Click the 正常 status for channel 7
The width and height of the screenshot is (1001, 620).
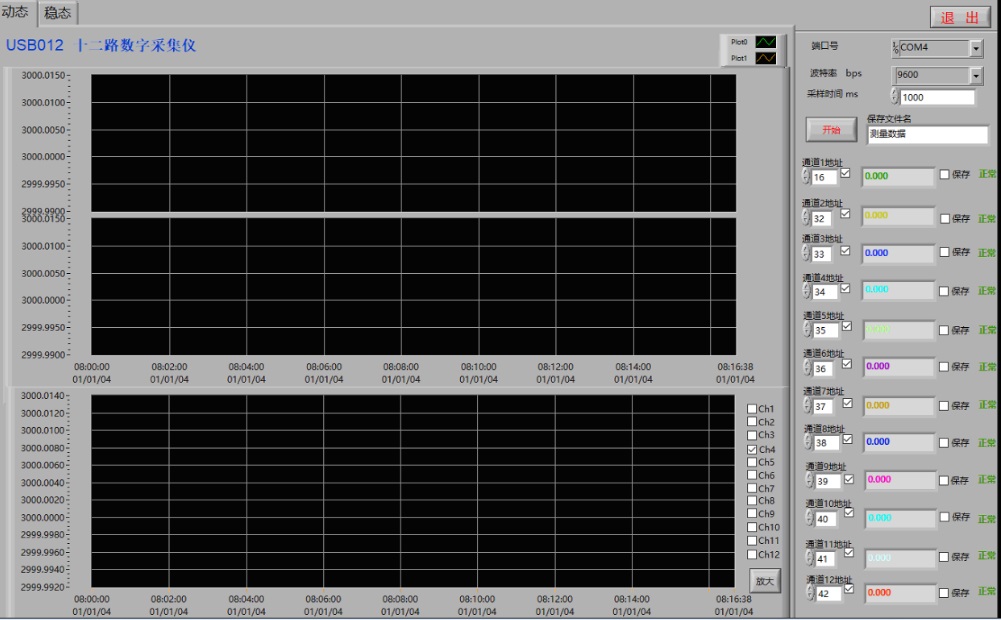point(987,405)
